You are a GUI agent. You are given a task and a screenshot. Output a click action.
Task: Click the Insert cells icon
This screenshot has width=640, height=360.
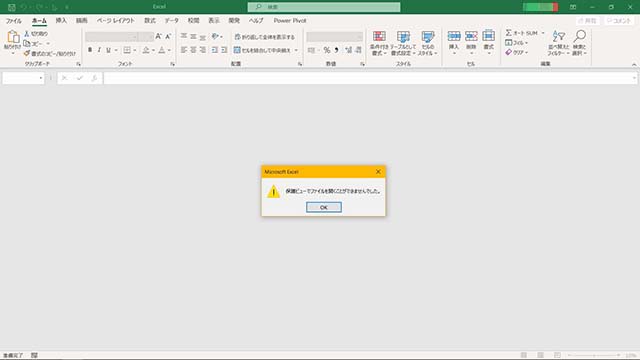(454, 36)
